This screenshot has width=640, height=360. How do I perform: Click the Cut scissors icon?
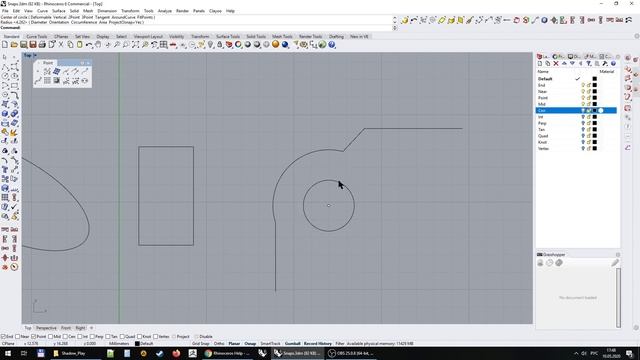[61, 44]
